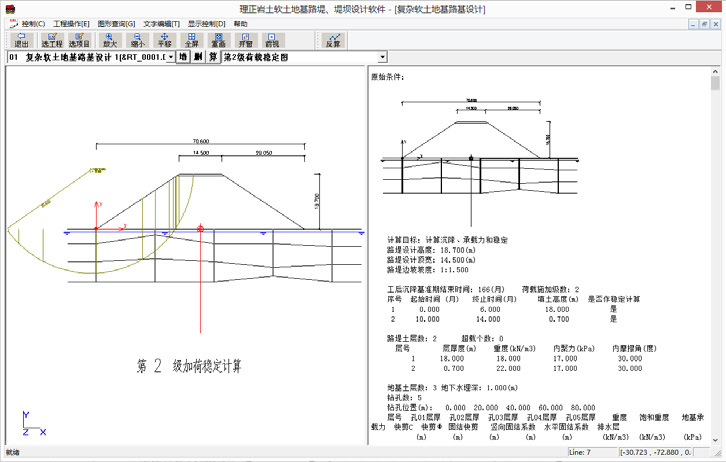Screen dimensions: 726x462
Task: Click the red circle marker on the cross-section drawing
Action: pos(201,229)
